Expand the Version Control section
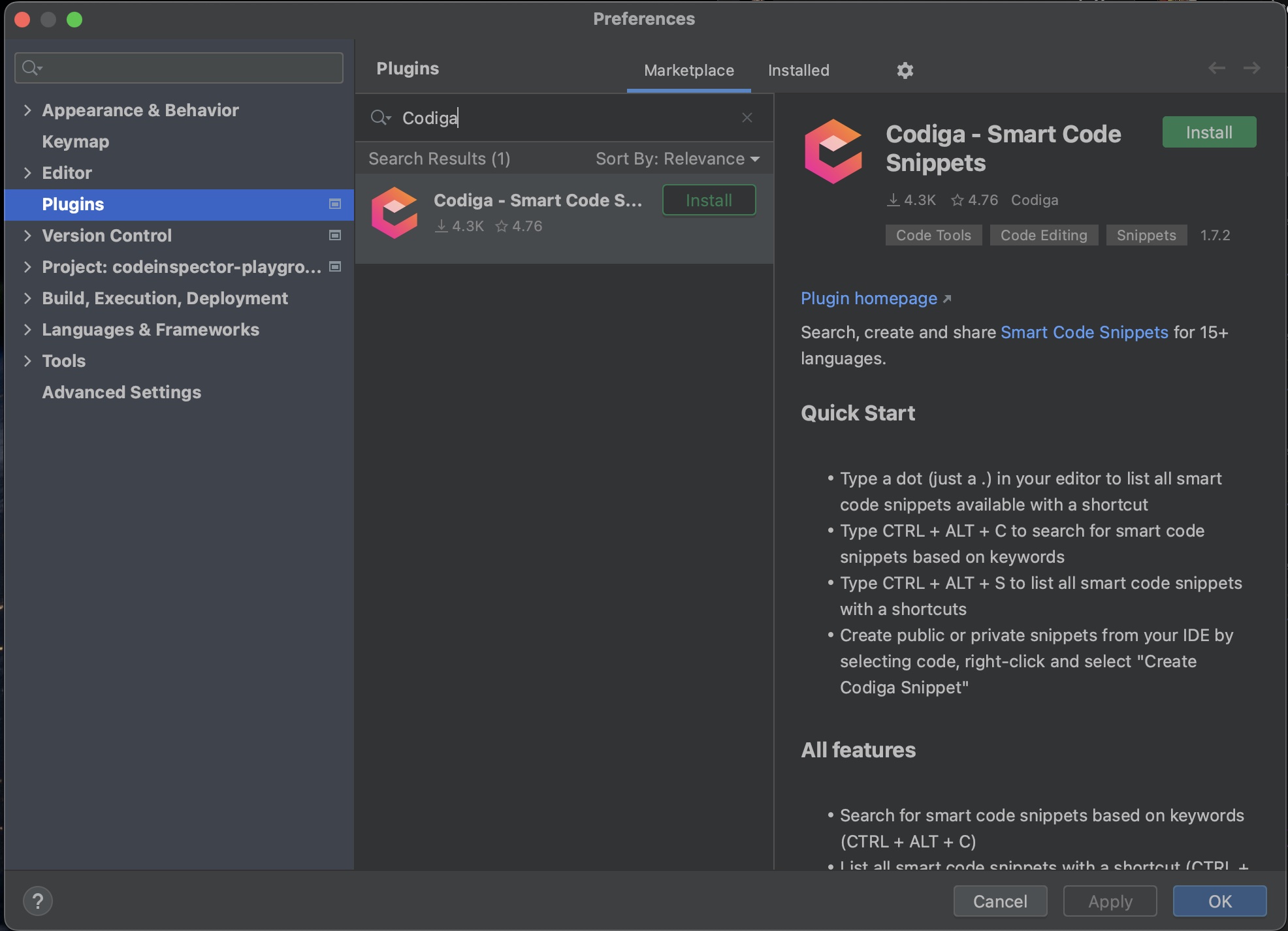Image resolution: width=1288 pixels, height=931 pixels. click(26, 235)
